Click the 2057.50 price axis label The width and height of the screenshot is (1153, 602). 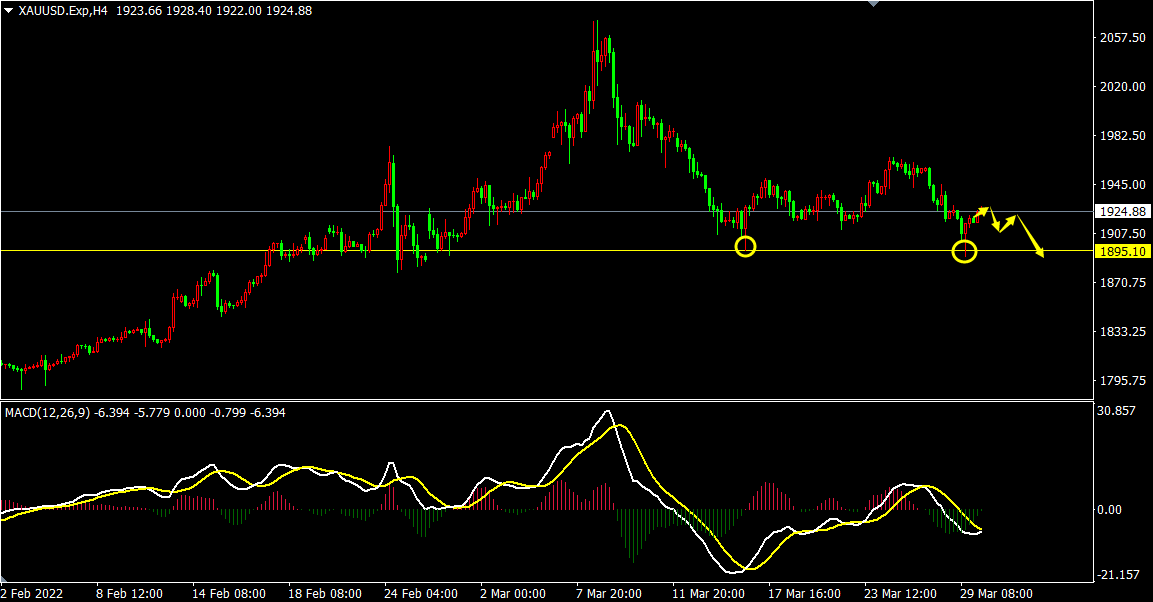[1122, 38]
